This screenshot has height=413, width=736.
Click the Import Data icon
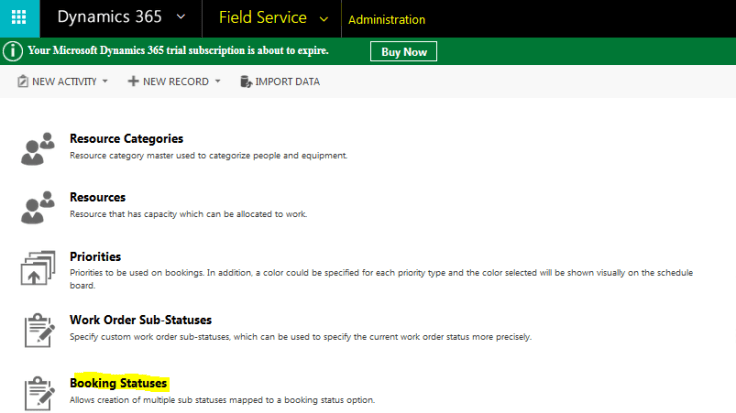click(246, 81)
